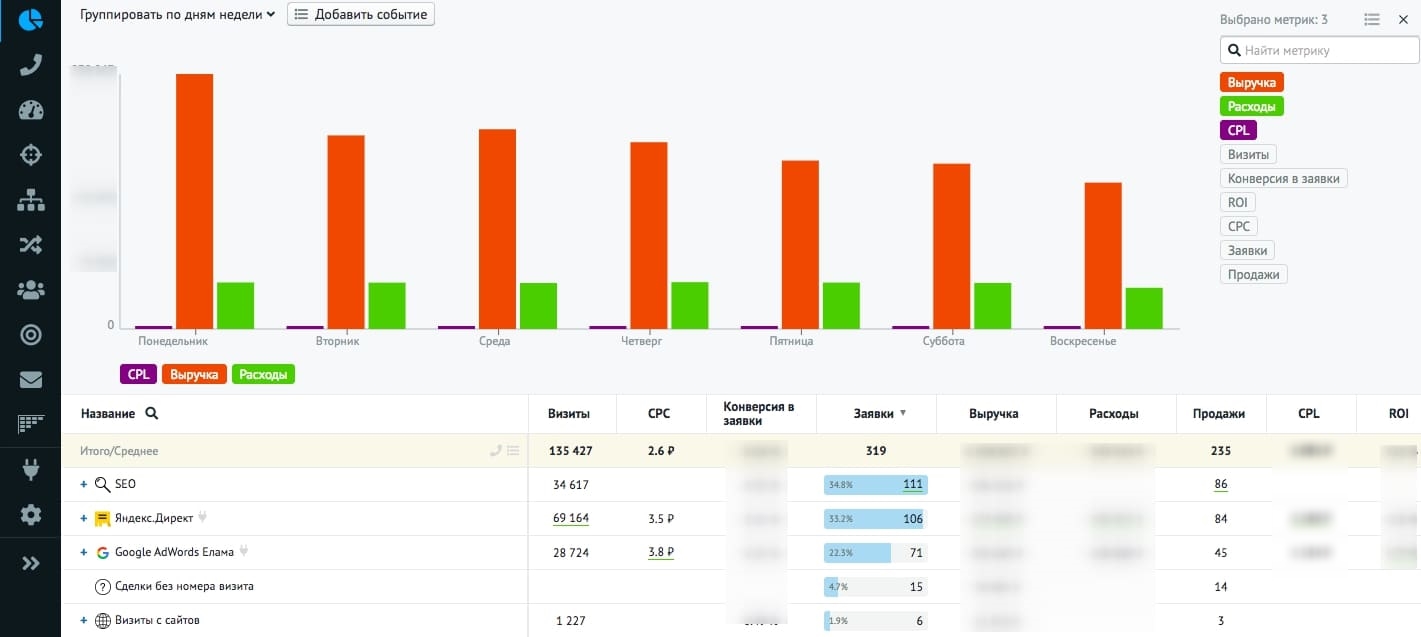Open the settings gear in sidebar
Image resolution: width=1421 pixels, height=637 pixels.
pos(30,515)
